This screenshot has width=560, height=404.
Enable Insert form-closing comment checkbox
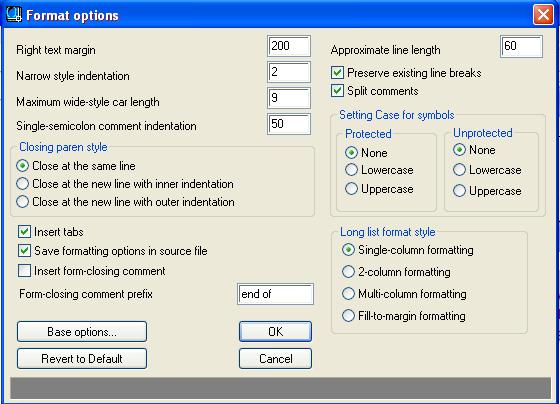point(24,270)
